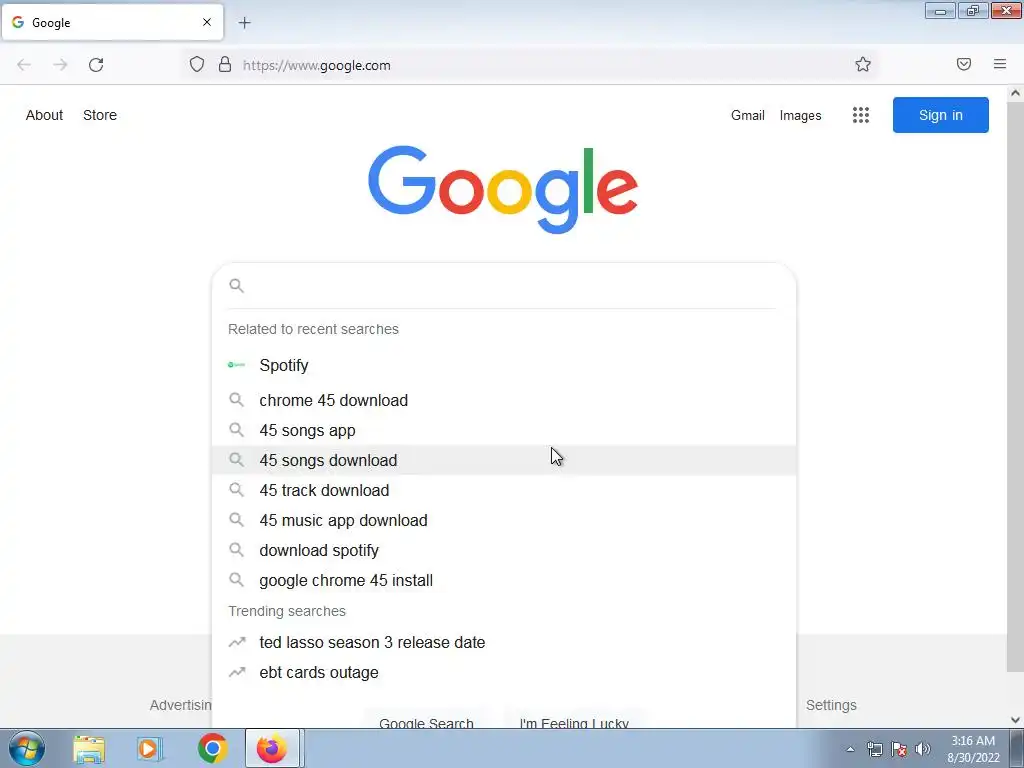This screenshot has width=1024, height=768.
Task: Select 'ted lasso season 3 release date'
Action: coord(504,643)
